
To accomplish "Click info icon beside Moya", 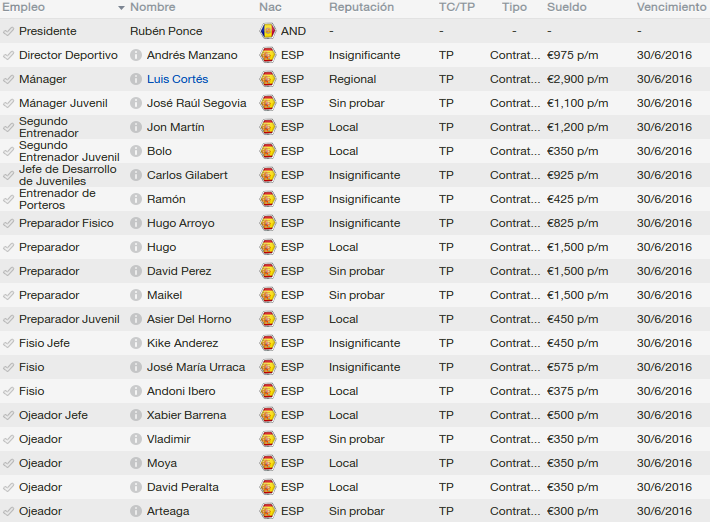I will point(135,463).
